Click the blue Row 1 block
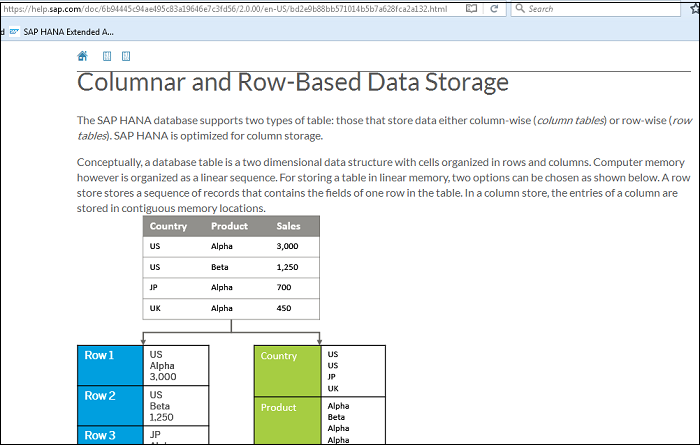The height and width of the screenshot is (445, 700). pyautogui.click(x=112, y=365)
